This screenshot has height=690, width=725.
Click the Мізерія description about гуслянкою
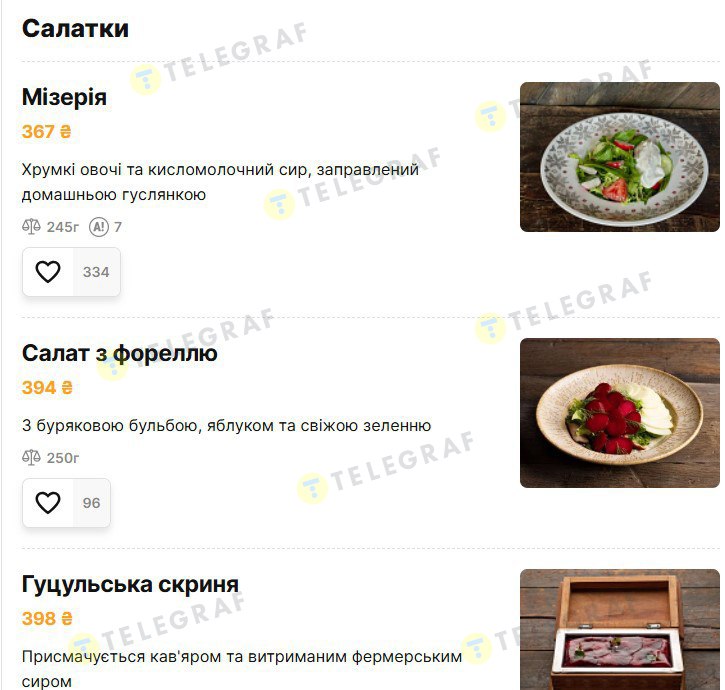click(x=220, y=182)
